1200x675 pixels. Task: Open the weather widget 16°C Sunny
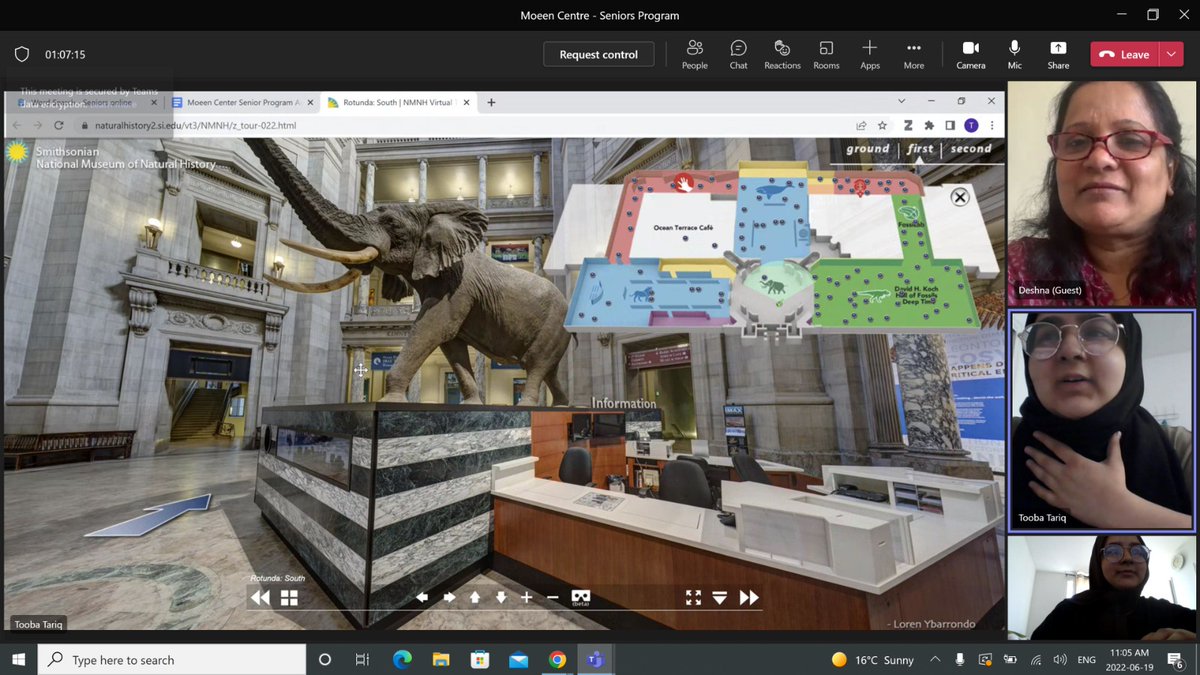(873, 659)
